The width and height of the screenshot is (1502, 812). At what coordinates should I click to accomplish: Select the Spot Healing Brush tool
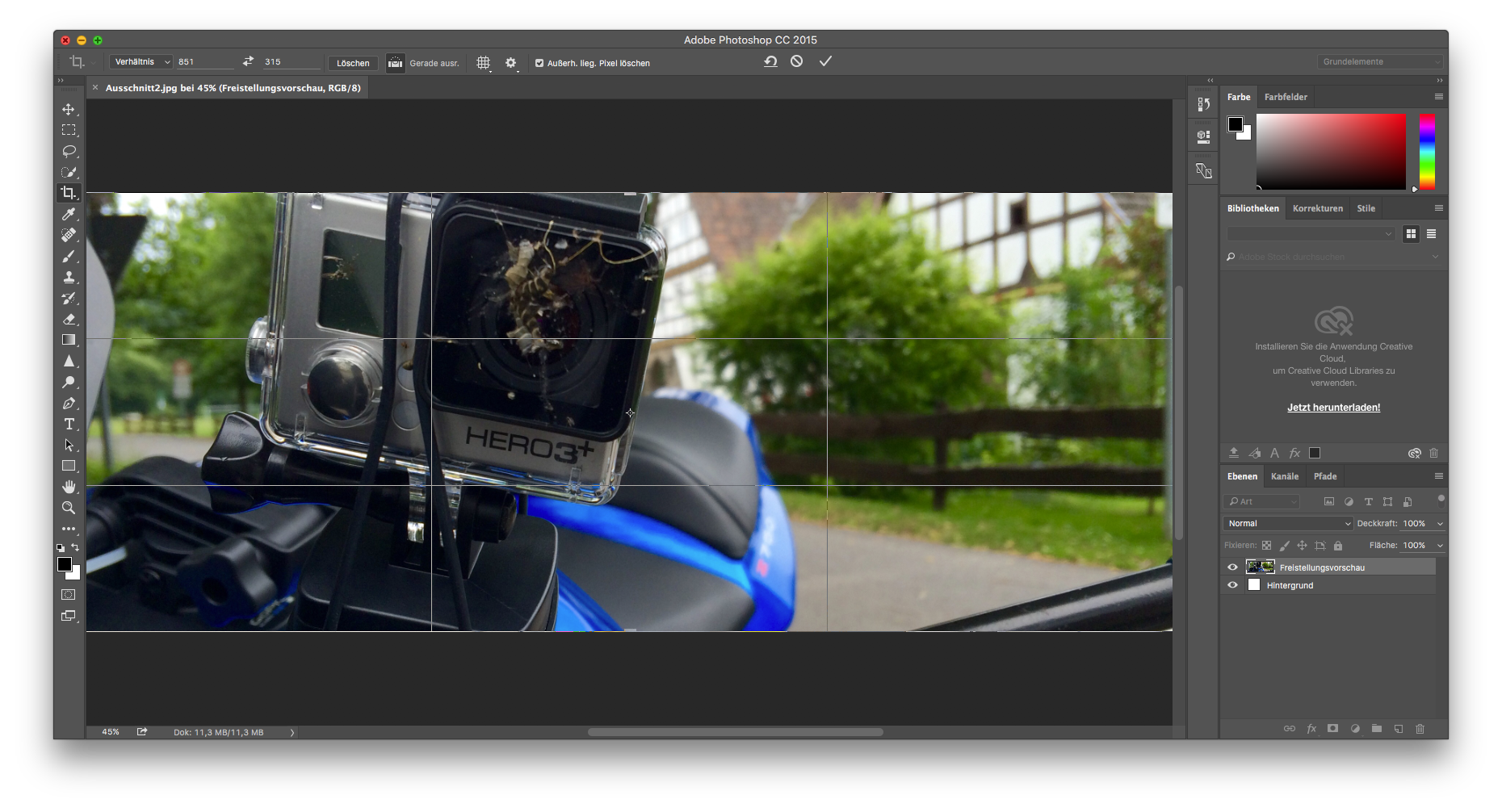[69, 235]
